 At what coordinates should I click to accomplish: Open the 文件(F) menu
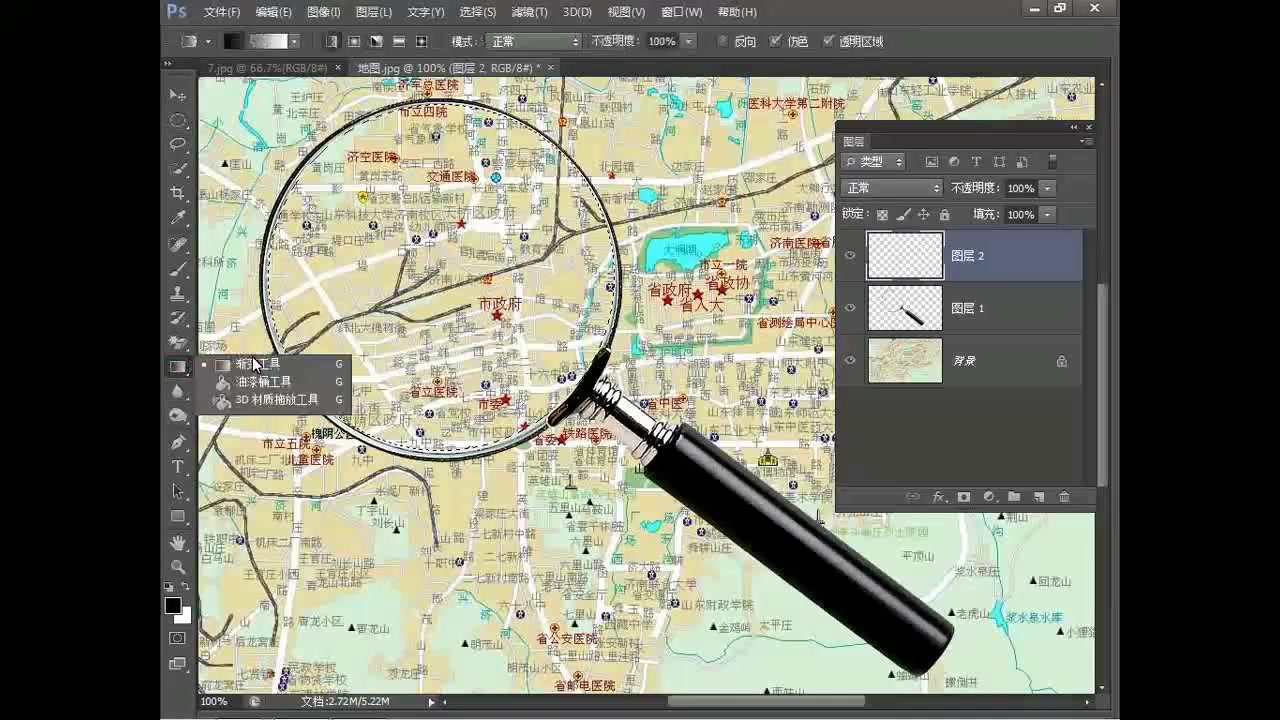point(222,12)
